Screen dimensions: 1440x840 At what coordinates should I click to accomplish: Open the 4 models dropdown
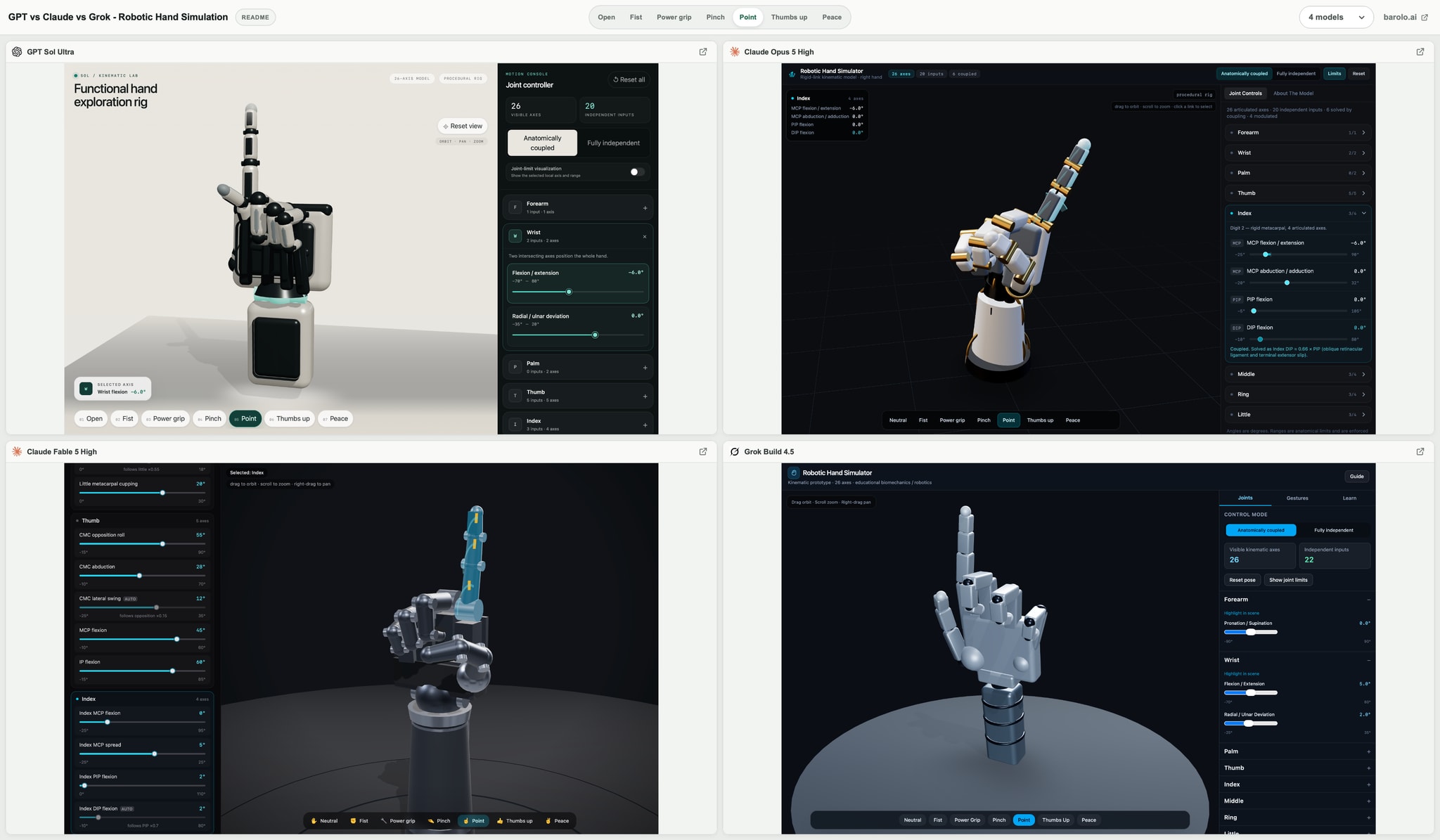pyautogui.click(x=1336, y=17)
